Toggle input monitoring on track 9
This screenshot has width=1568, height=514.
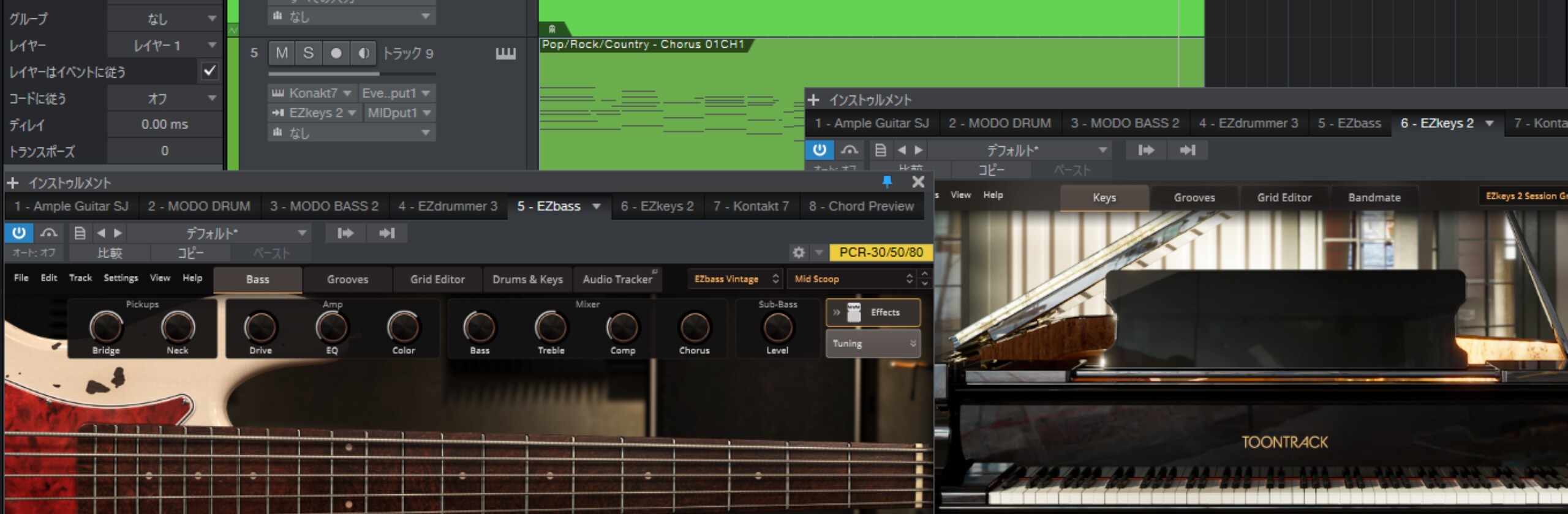pyautogui.click(x=364, y=53)
